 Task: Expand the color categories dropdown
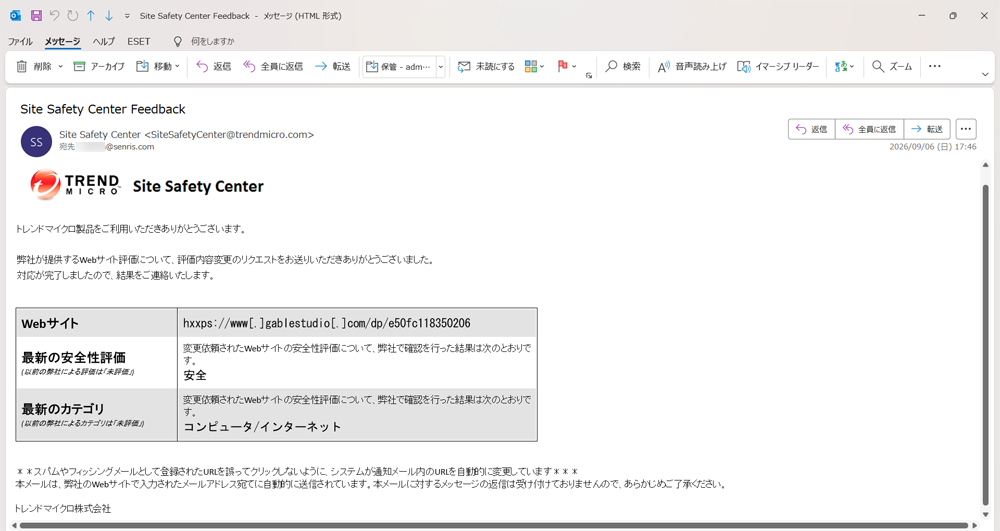[x=542, y=66]
